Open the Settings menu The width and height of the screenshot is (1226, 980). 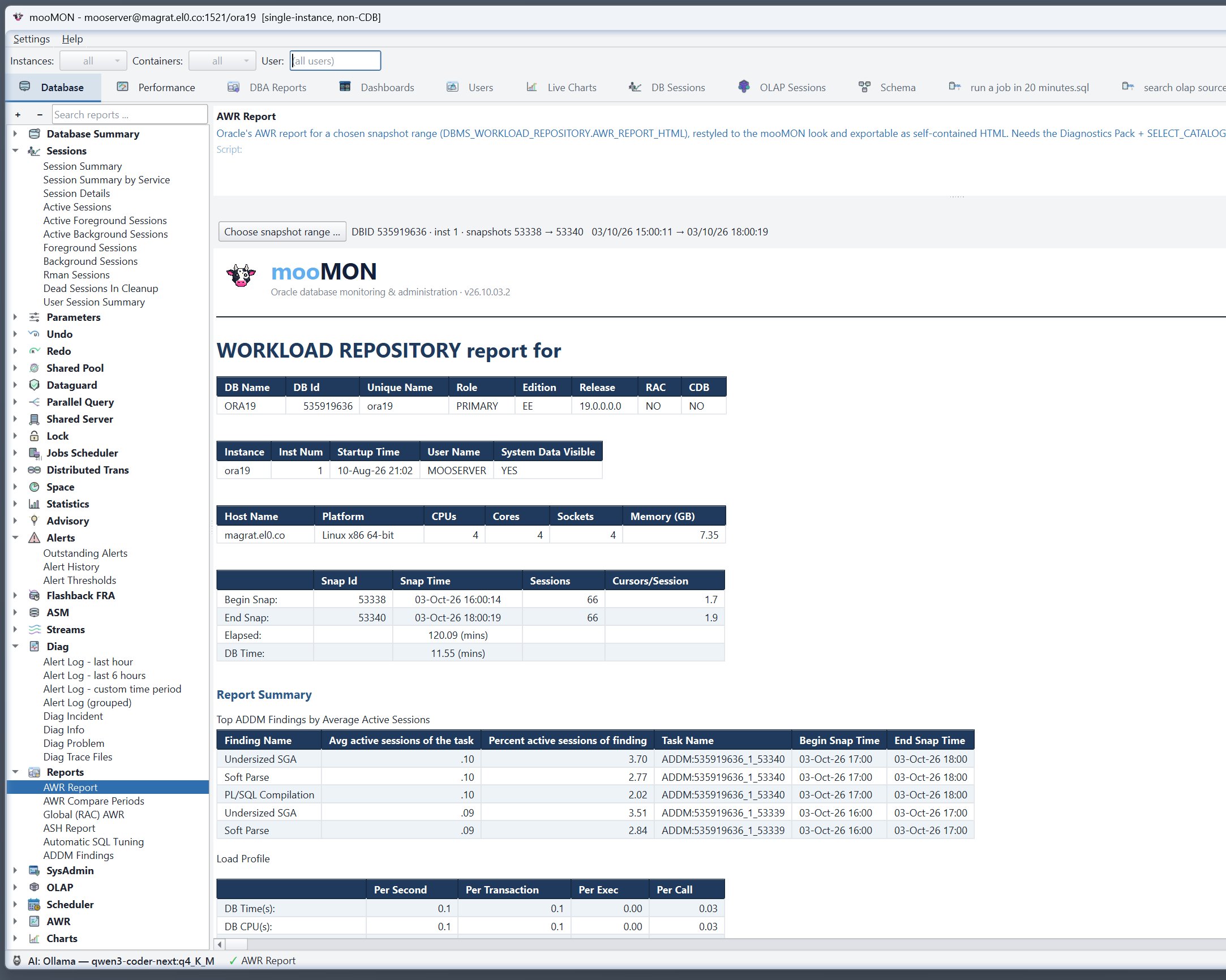[31, 38]
